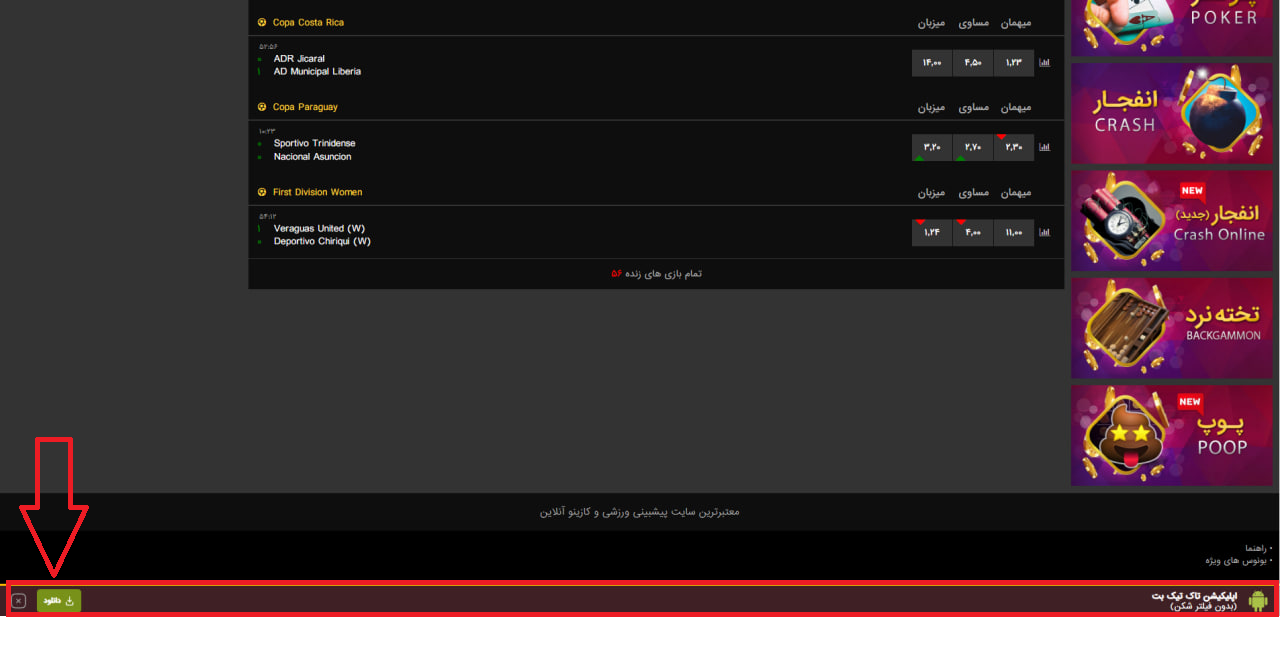The image size is (1280, 648).
Task: Open statistics icon for Sportivo Trinidense match
Action: pyautogui.click(x=1044, y=148)
